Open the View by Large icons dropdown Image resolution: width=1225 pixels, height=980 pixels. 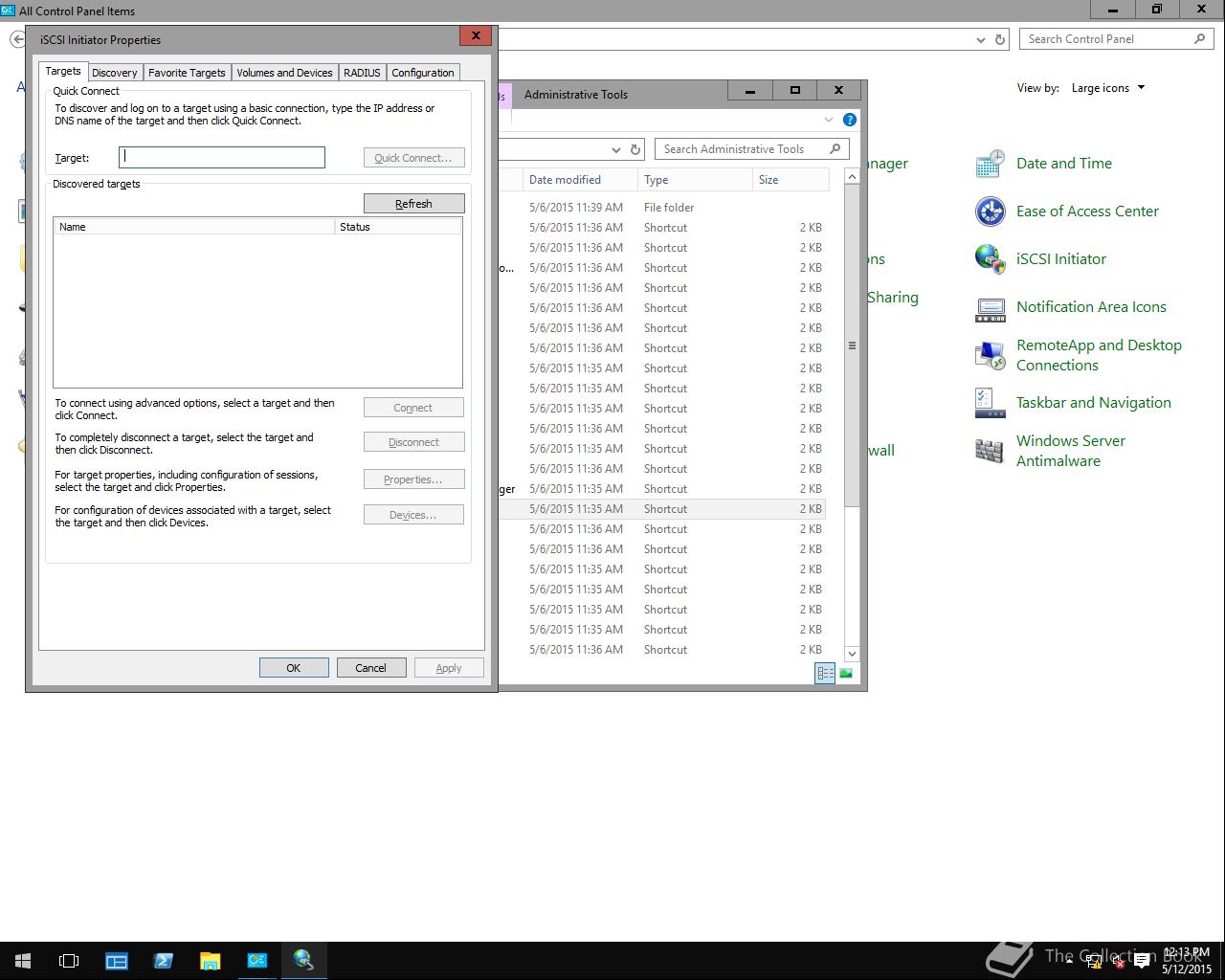[1108, 88]
